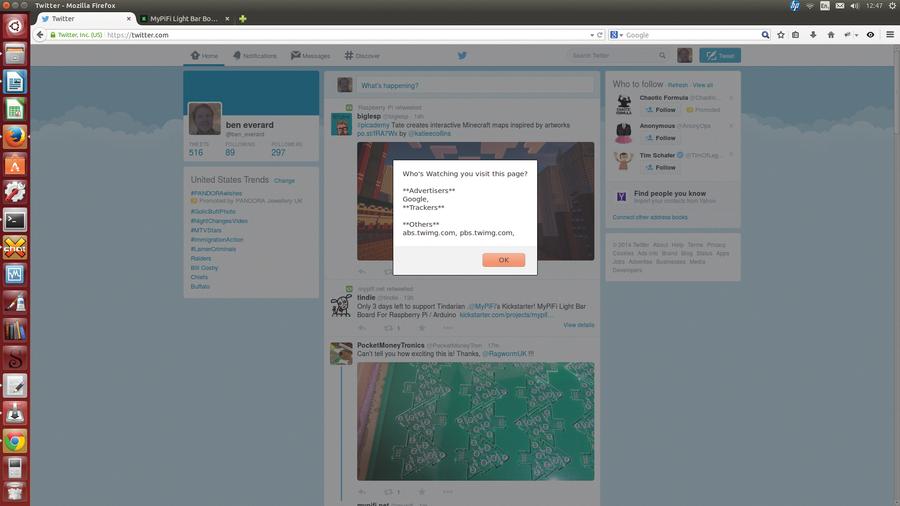The width and height of the screenshot is (900, 506).
Task: Select the Twitter browser tab
Action: (x=85, y=19)
